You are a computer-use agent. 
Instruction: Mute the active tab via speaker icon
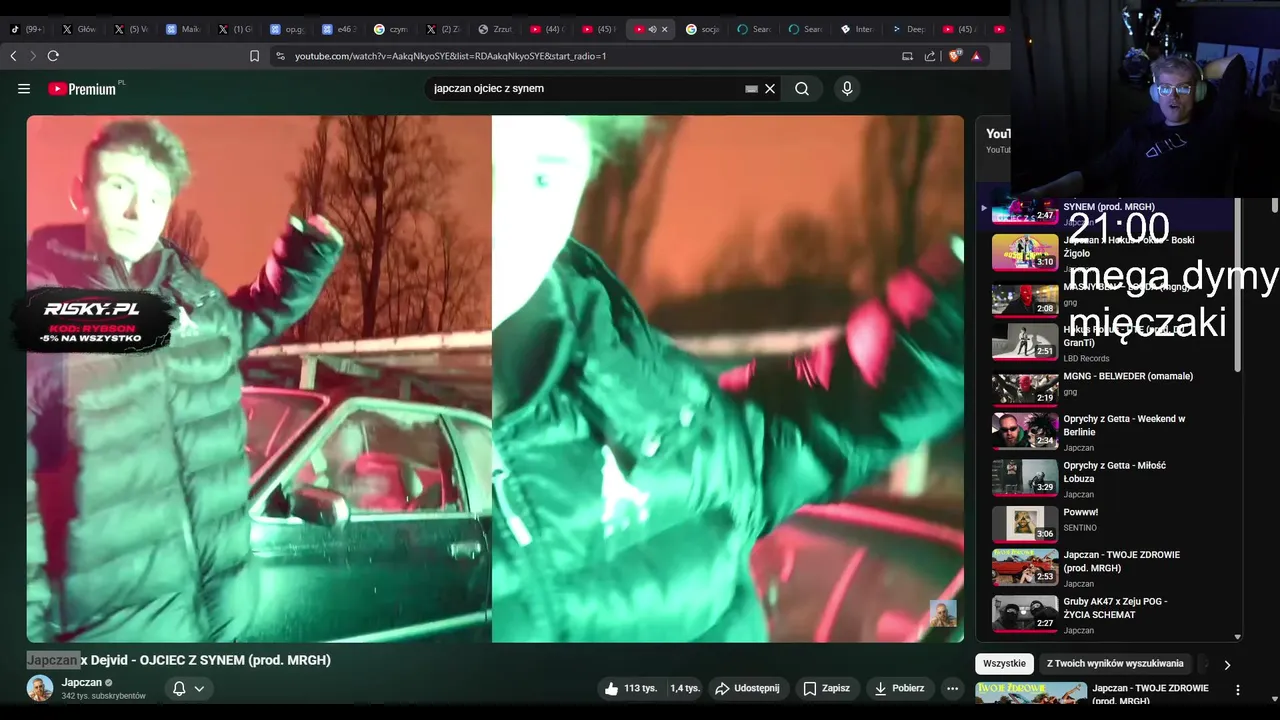point(652,29)
